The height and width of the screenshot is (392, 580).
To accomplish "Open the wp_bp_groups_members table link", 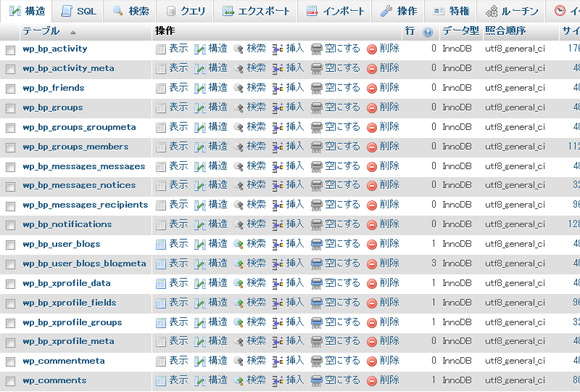I will coord(75,146).
